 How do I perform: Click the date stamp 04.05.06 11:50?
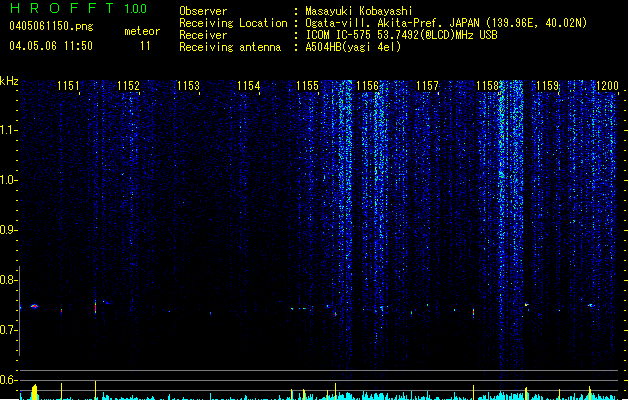pyautogui.click(x=51, y=46)
